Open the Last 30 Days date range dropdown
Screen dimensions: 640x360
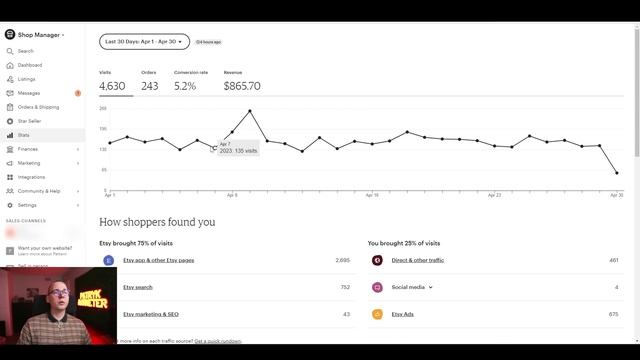(x=144, y=42)
